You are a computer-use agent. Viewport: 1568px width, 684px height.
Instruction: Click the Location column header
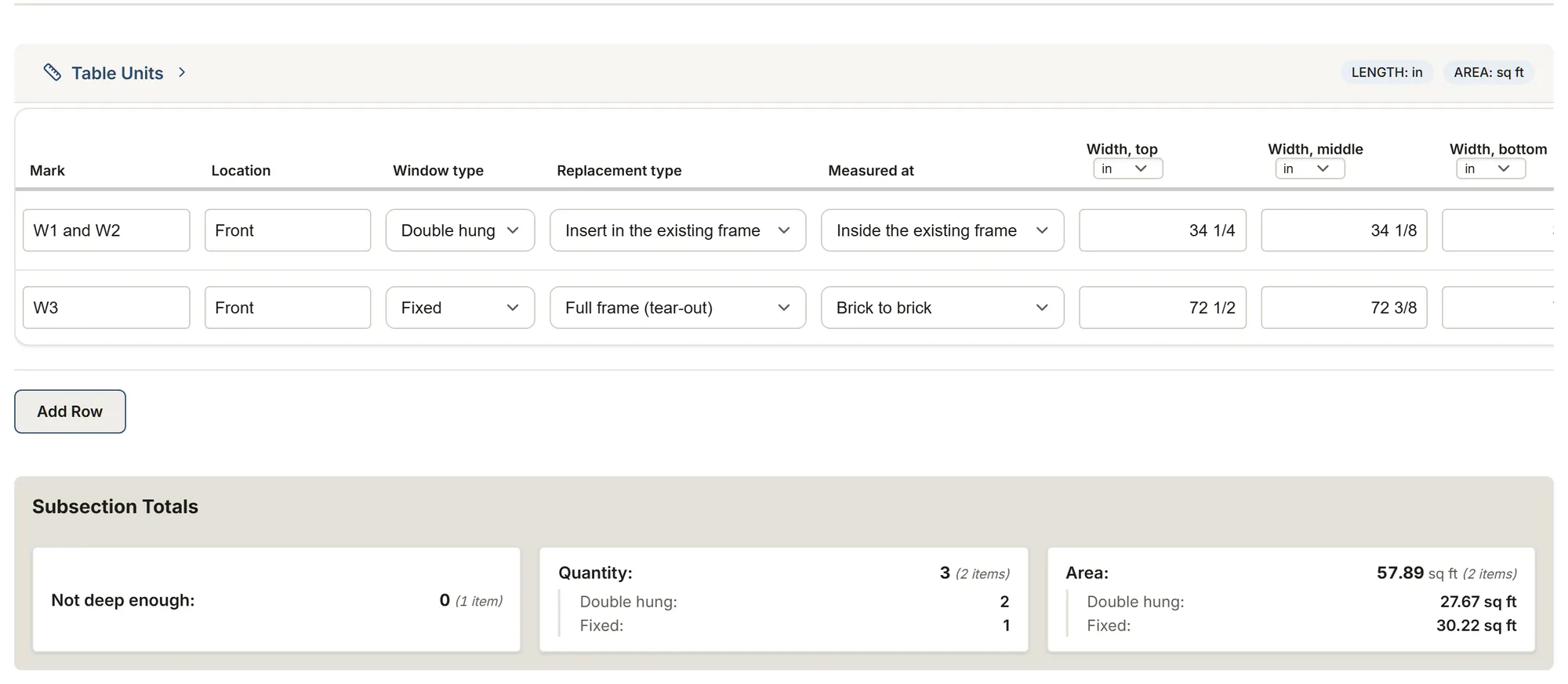point(241,170)
